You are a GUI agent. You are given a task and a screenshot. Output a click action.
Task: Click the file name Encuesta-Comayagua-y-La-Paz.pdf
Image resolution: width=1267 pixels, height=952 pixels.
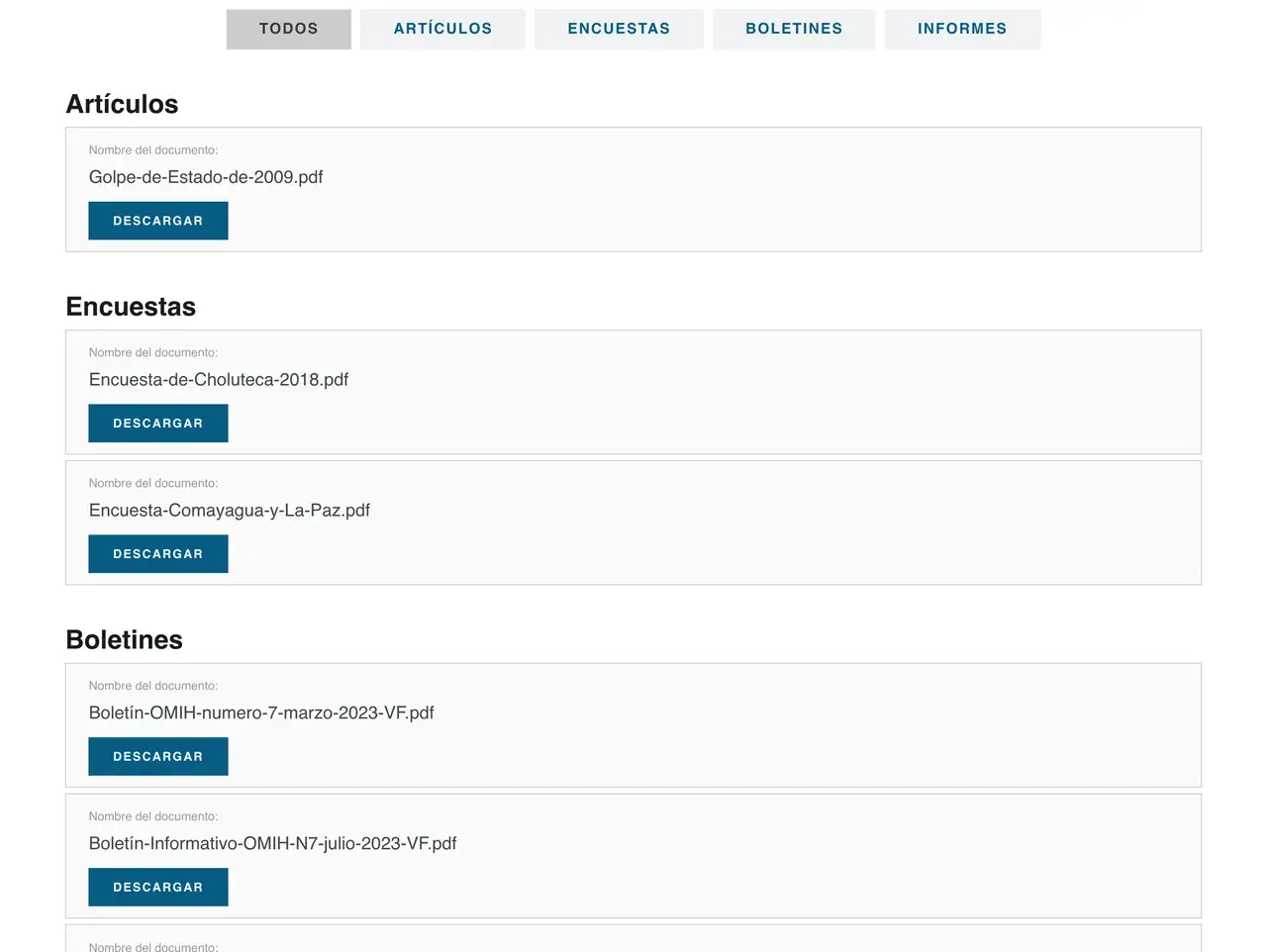230,511
